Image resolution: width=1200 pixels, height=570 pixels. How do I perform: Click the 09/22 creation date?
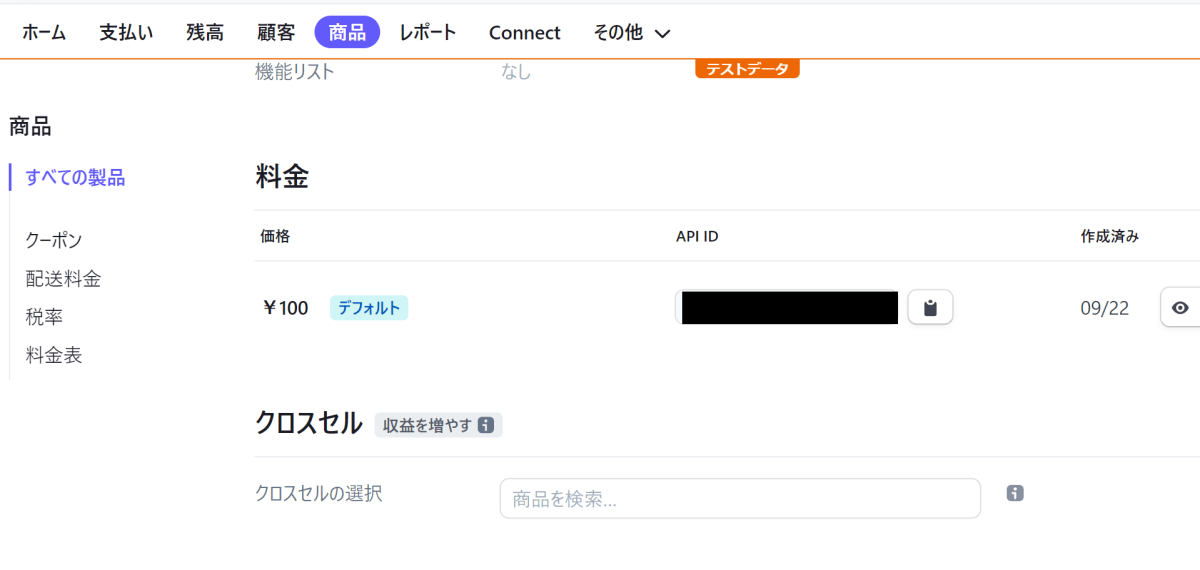1105,308
